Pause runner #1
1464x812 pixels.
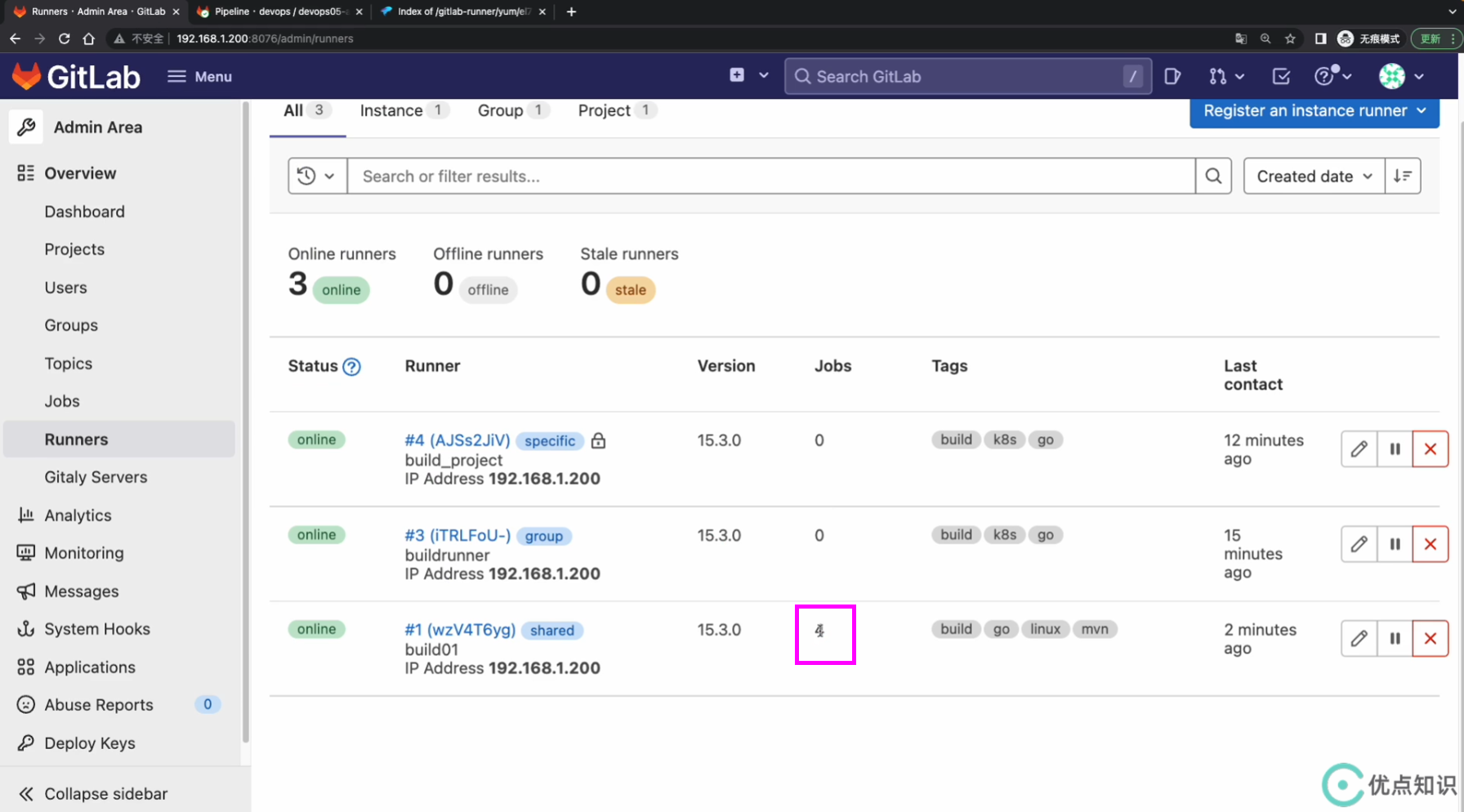(x=1395, y=638)
